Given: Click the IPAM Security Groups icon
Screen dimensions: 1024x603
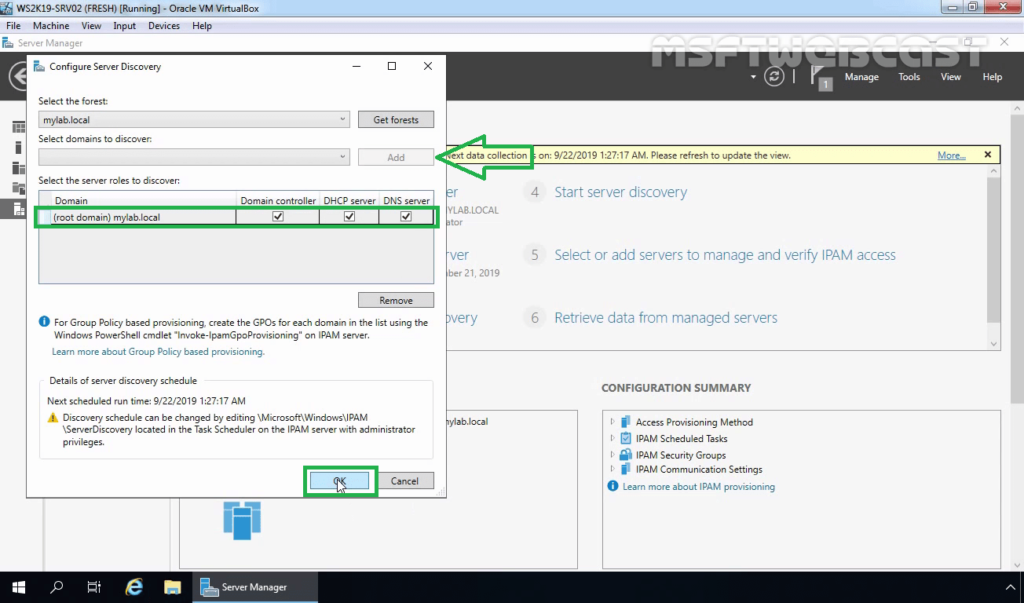Looking at the screenshot, I should click(626, 455).
